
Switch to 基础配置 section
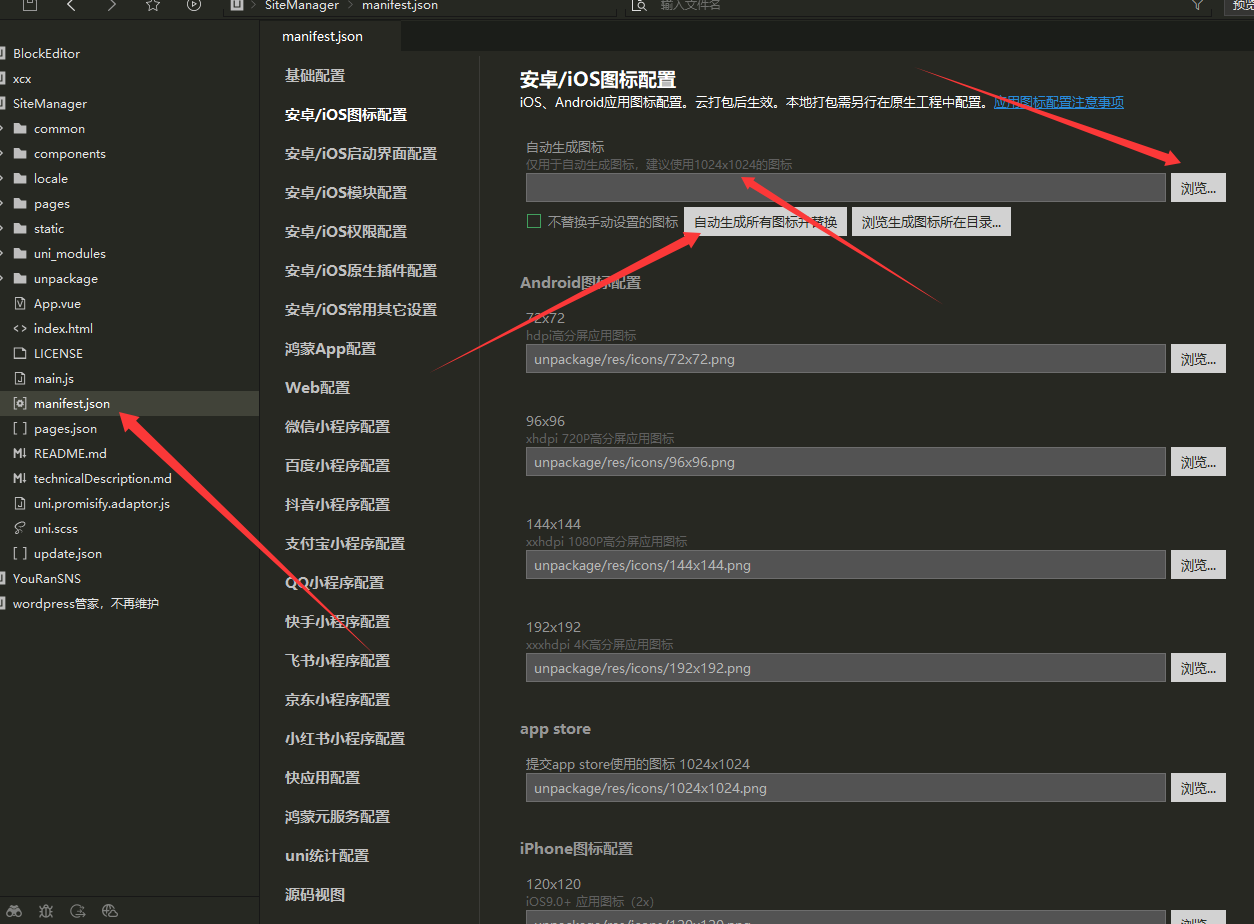click(315, 76)
